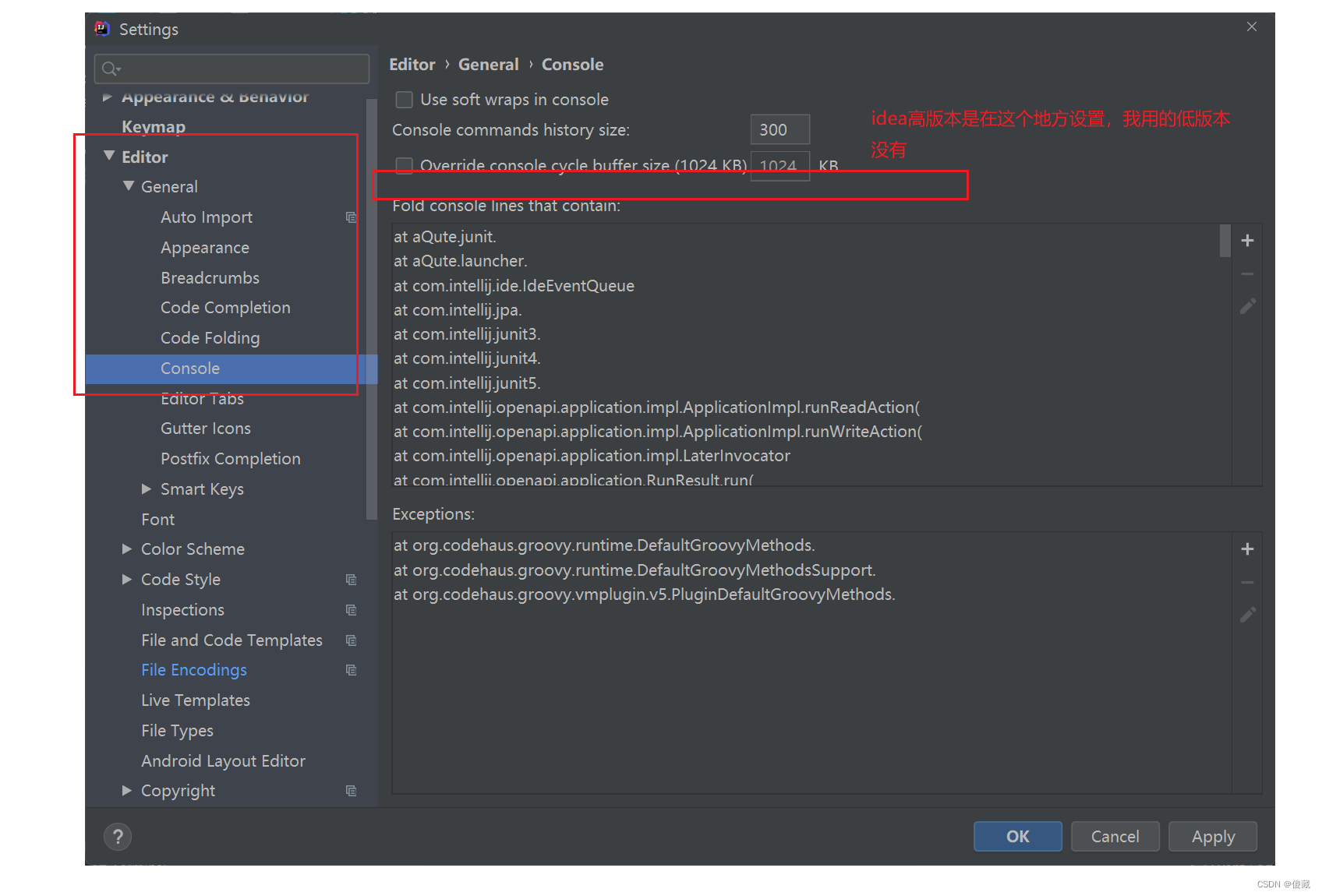
Task: Click project-level icon next to Code Style
Action: pyautogui.click(x=352, y=580)
